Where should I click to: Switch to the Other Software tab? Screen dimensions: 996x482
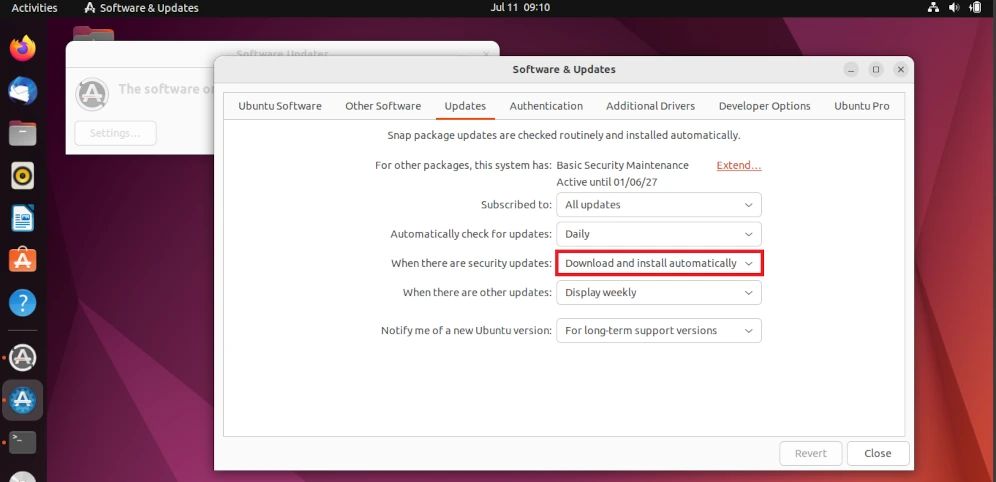click(383, 106)
